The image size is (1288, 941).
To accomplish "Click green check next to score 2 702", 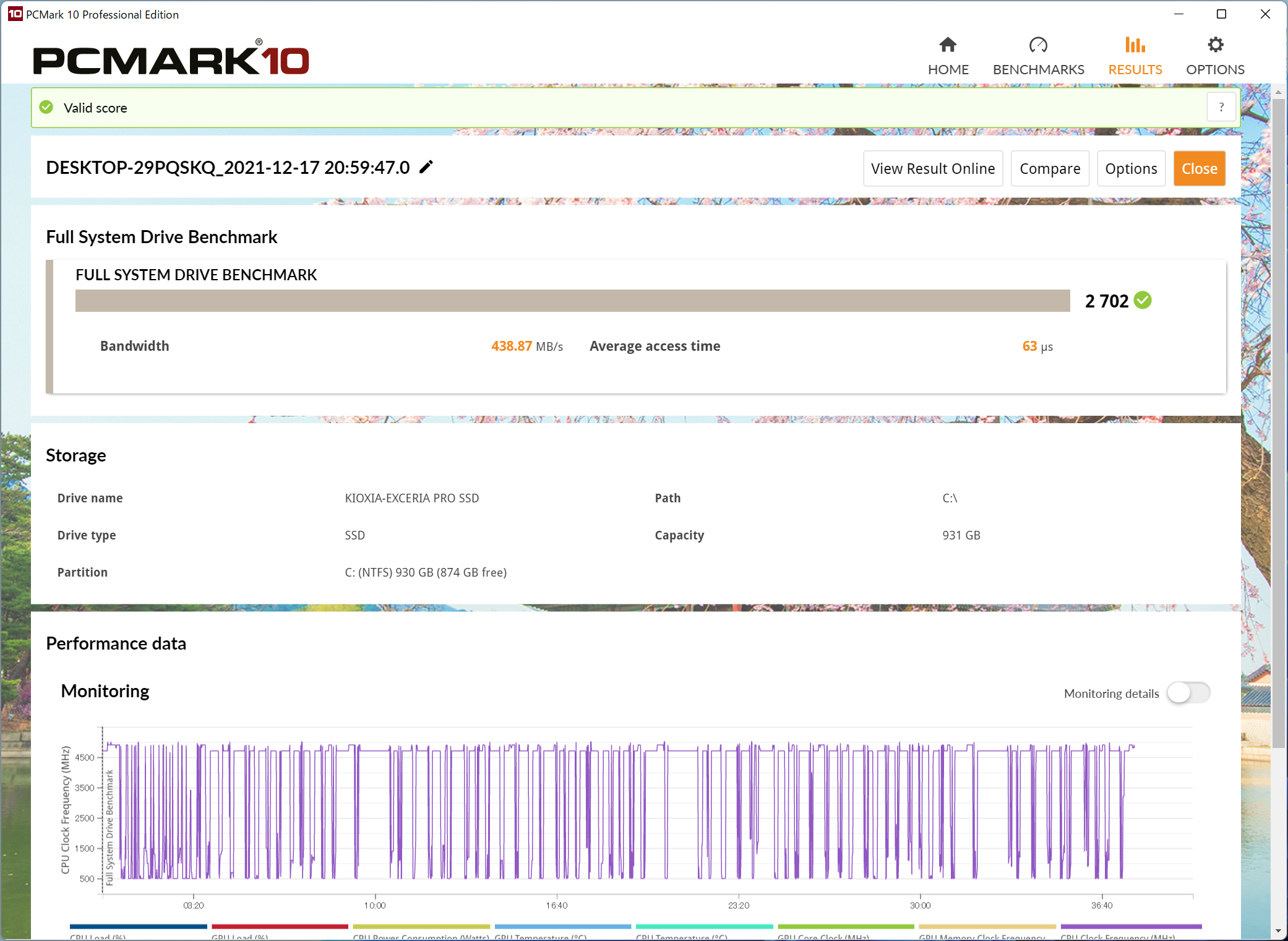I will coord(1143,301).
